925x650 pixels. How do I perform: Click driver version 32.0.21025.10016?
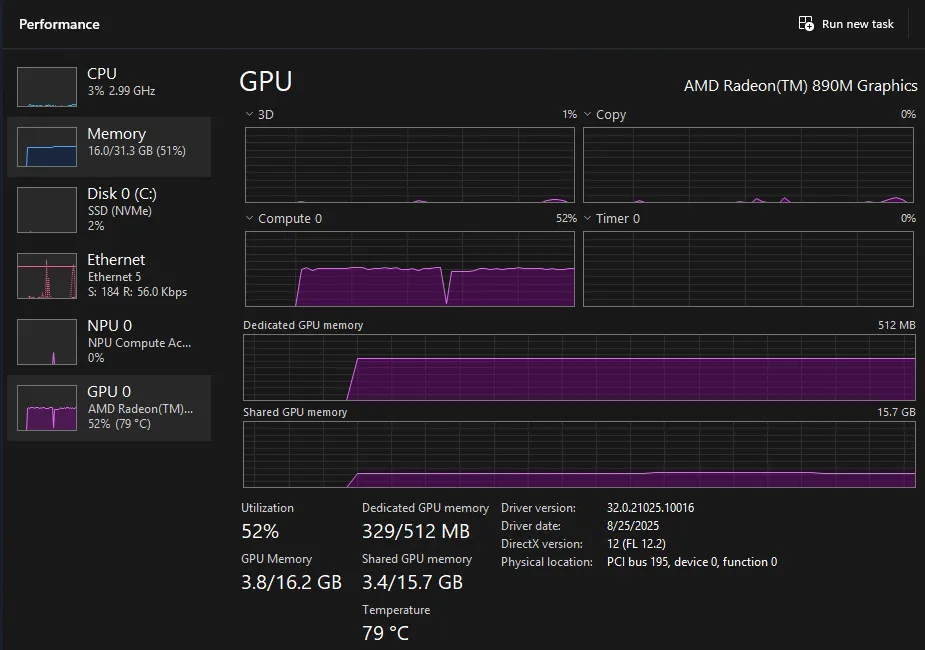pyautogui.click(x=651, y=508)
